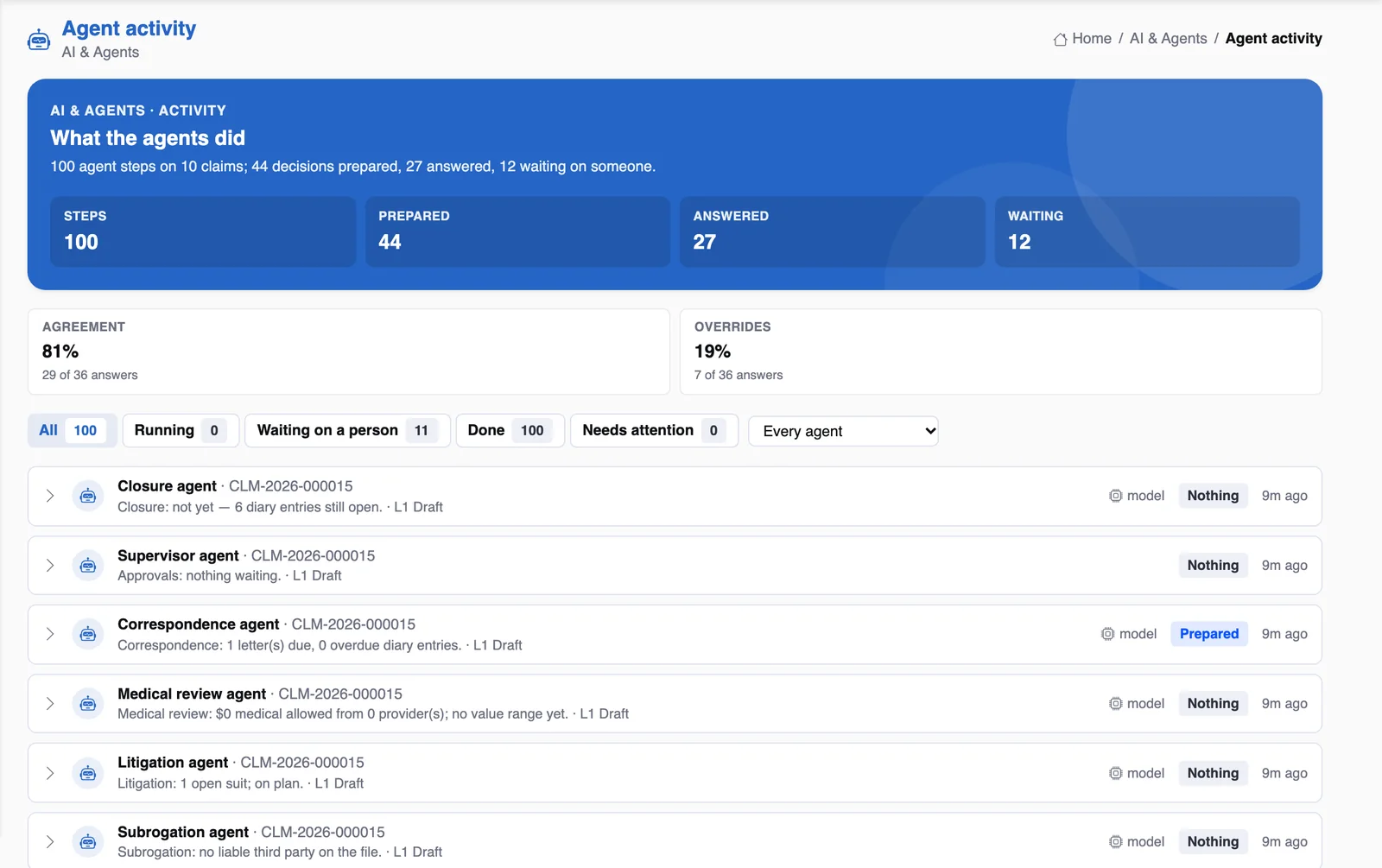Select the All 100 filter tab

coord(73,430)
